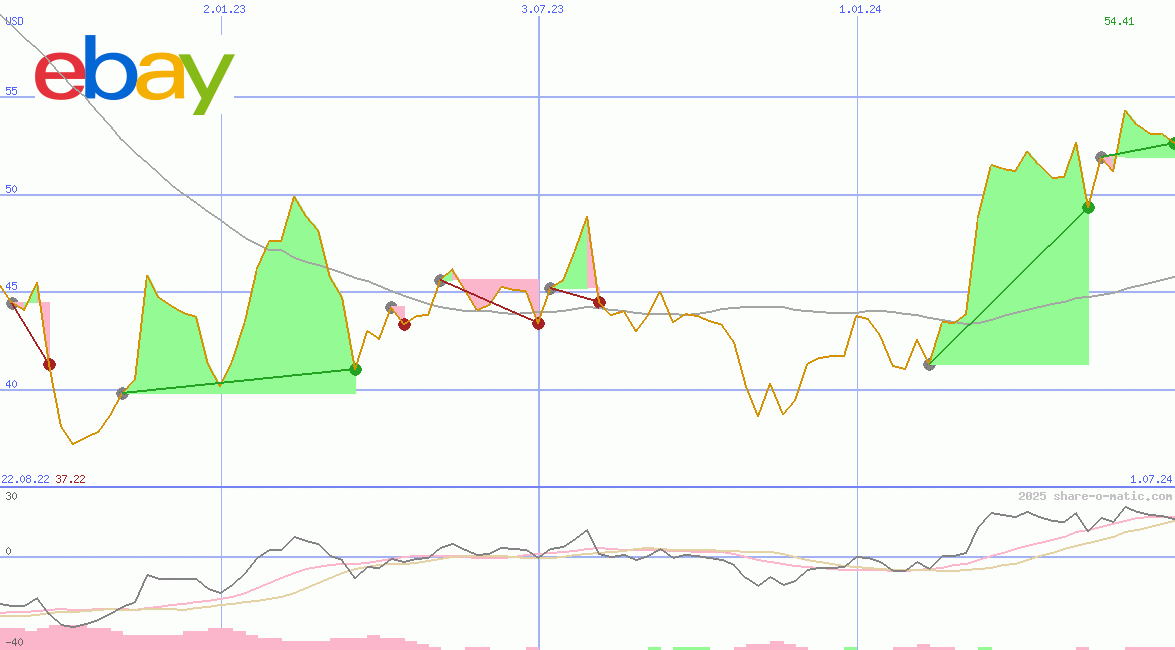This screenshot has height=650, width=1175.
Task: Select the first red exit marker near 41
Action: pos(49,364)
